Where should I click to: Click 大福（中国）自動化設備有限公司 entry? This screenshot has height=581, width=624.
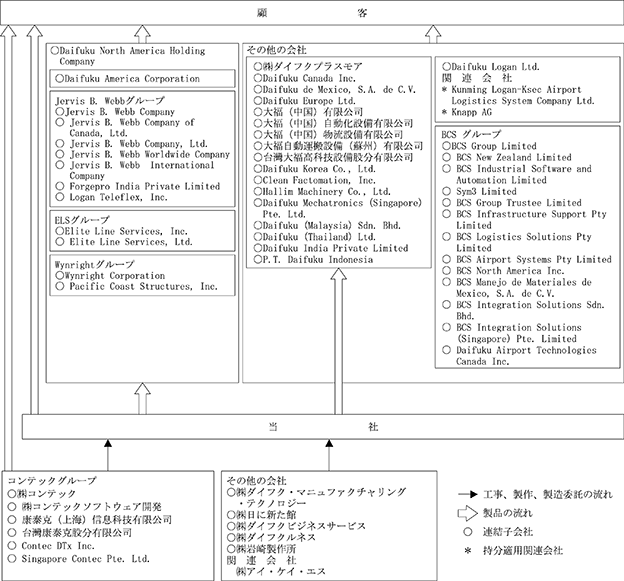[333, 123]
